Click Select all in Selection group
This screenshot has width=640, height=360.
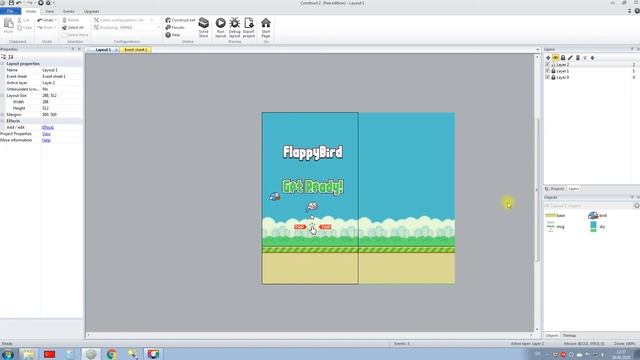coord(73,28)
